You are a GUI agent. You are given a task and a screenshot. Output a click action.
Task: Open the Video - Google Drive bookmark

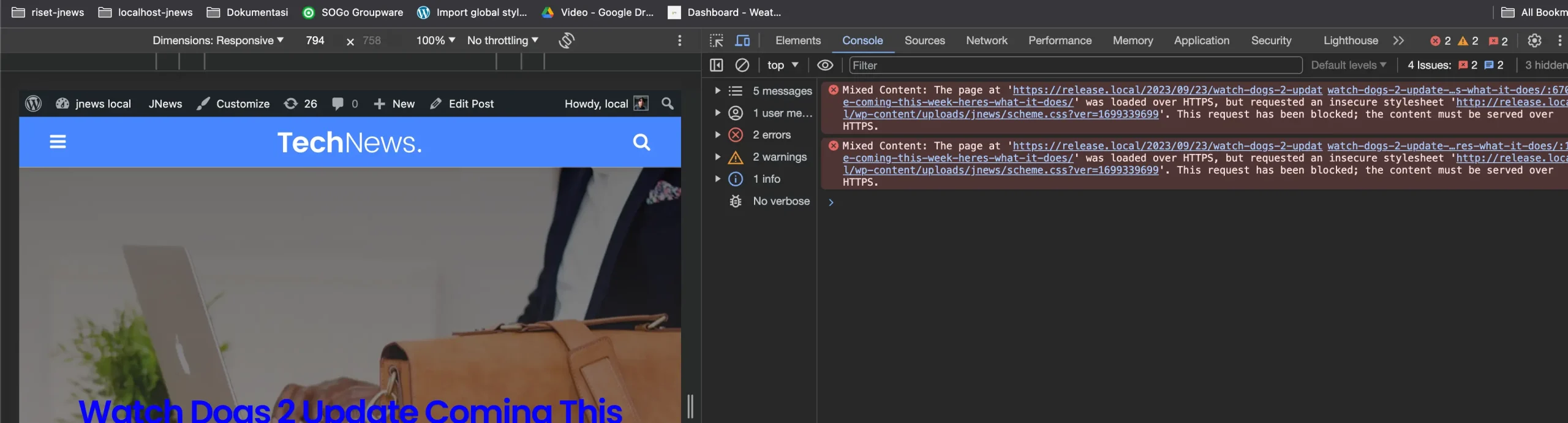point(598,12)
